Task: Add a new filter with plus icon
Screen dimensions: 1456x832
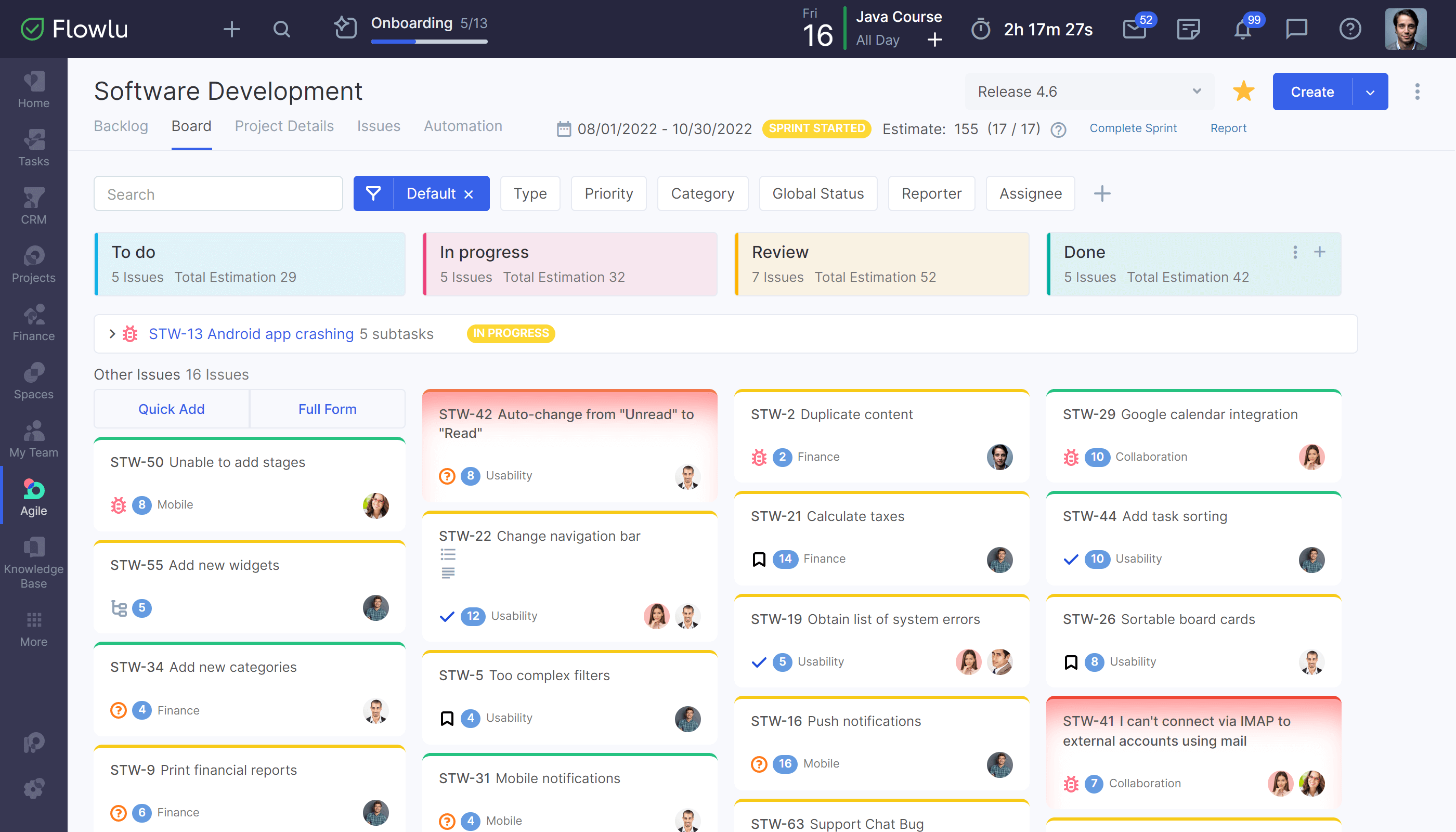Action: click(x=1102, y=194)
